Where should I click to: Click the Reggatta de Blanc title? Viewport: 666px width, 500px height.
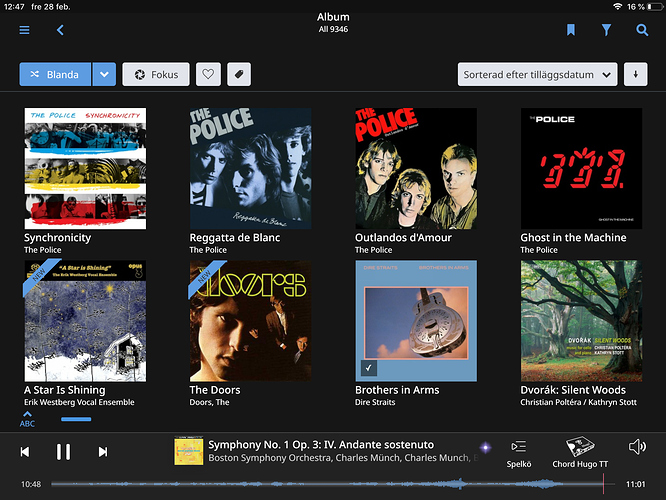[x=234, y=238]
